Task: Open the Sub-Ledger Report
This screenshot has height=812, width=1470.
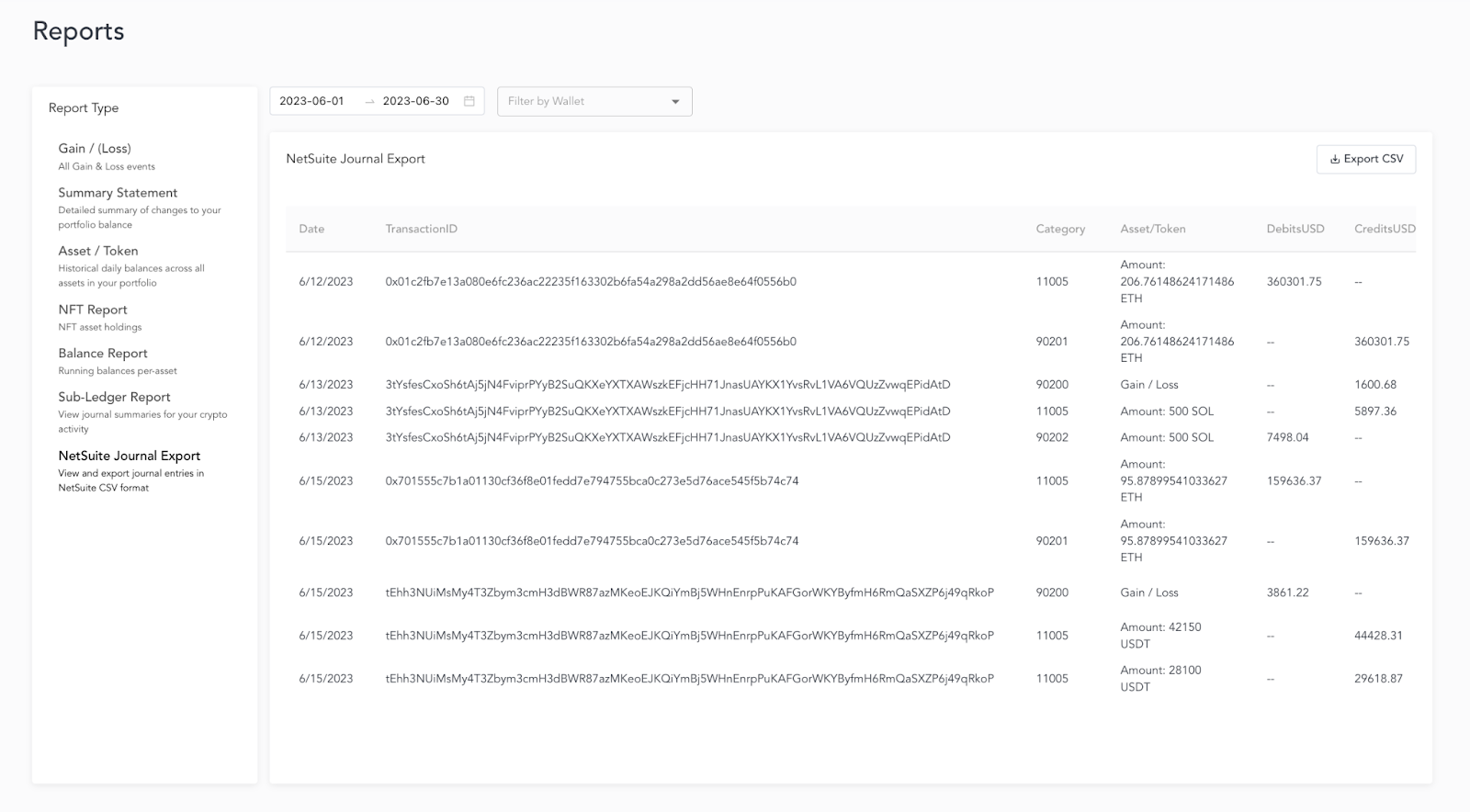Action: (x=114, y=397)
